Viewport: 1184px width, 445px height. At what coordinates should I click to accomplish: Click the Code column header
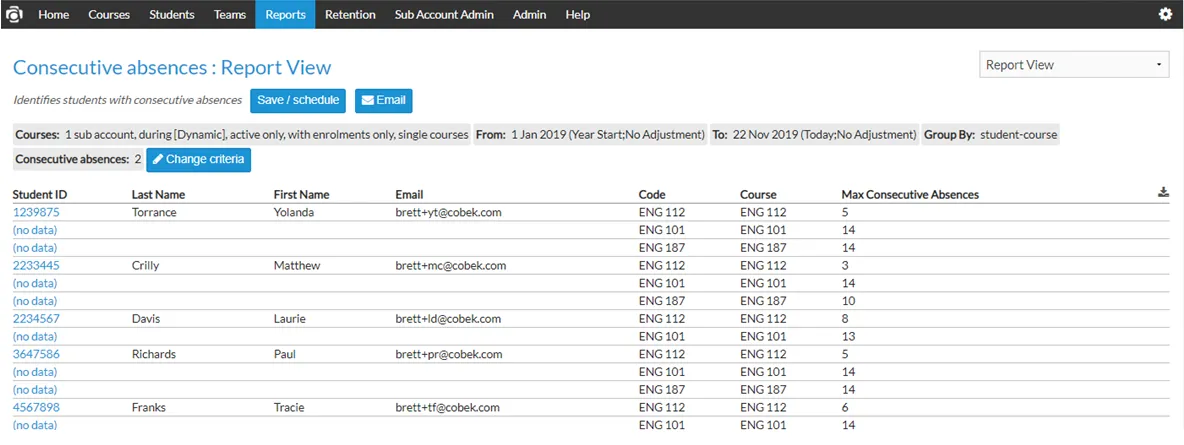point(652,194)
